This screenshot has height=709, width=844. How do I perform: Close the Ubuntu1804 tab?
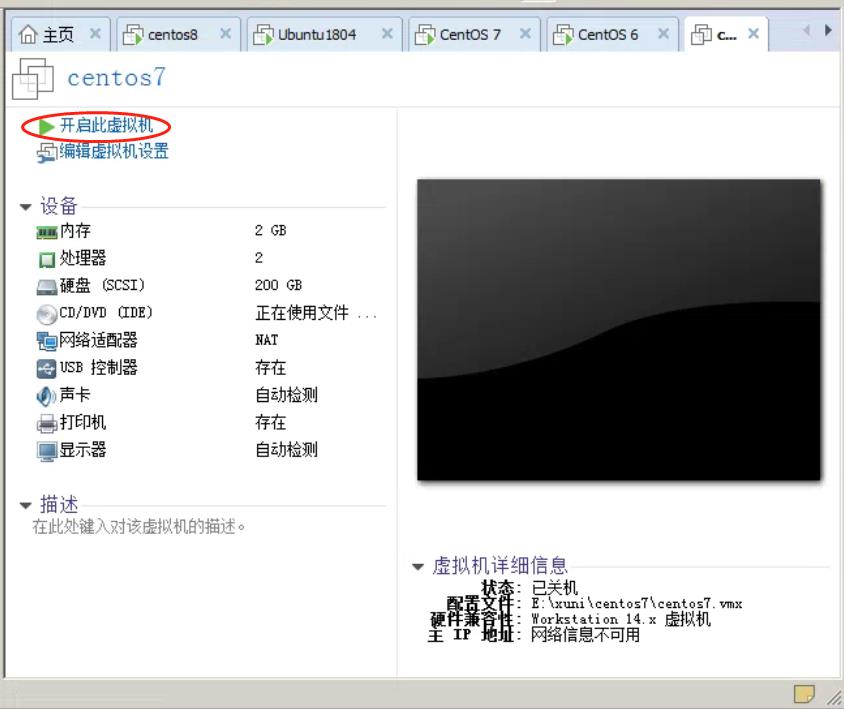[x=387, y=34]
